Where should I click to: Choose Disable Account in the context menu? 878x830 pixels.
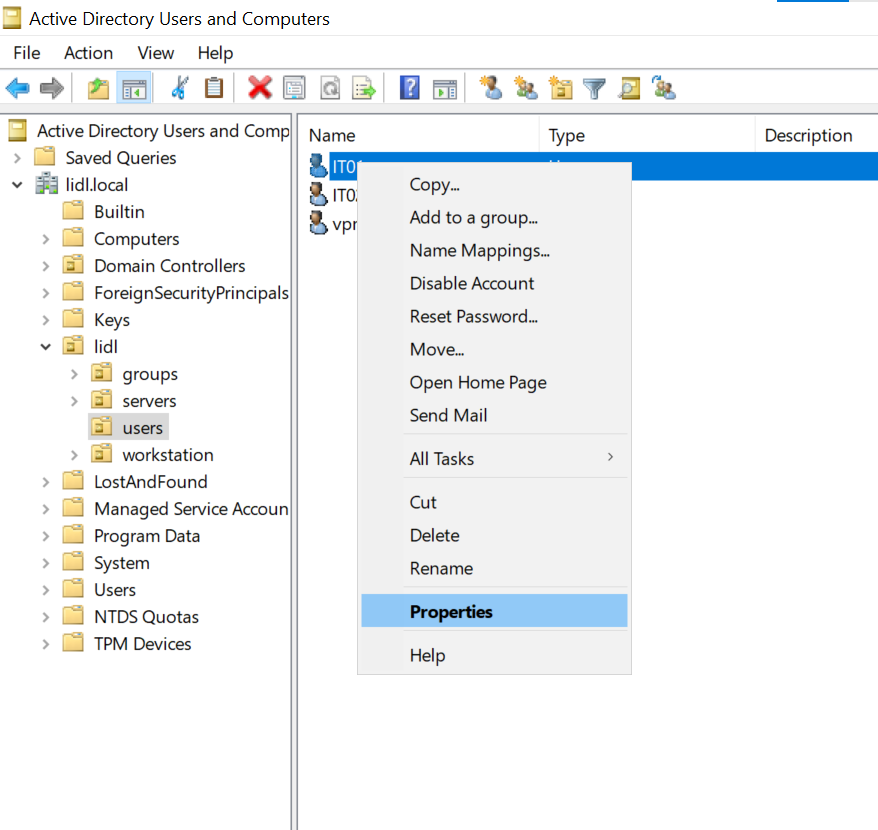pyautogui.click(x=494, y=283)
